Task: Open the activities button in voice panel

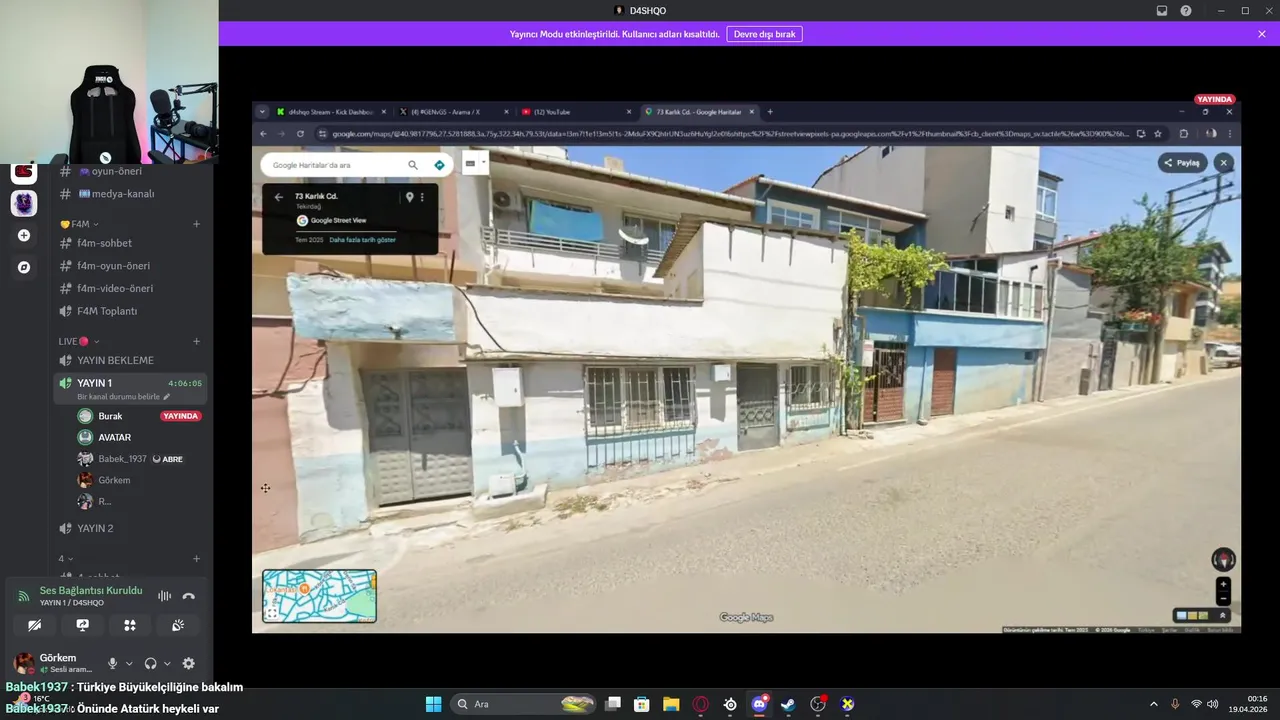Action: 130,625
